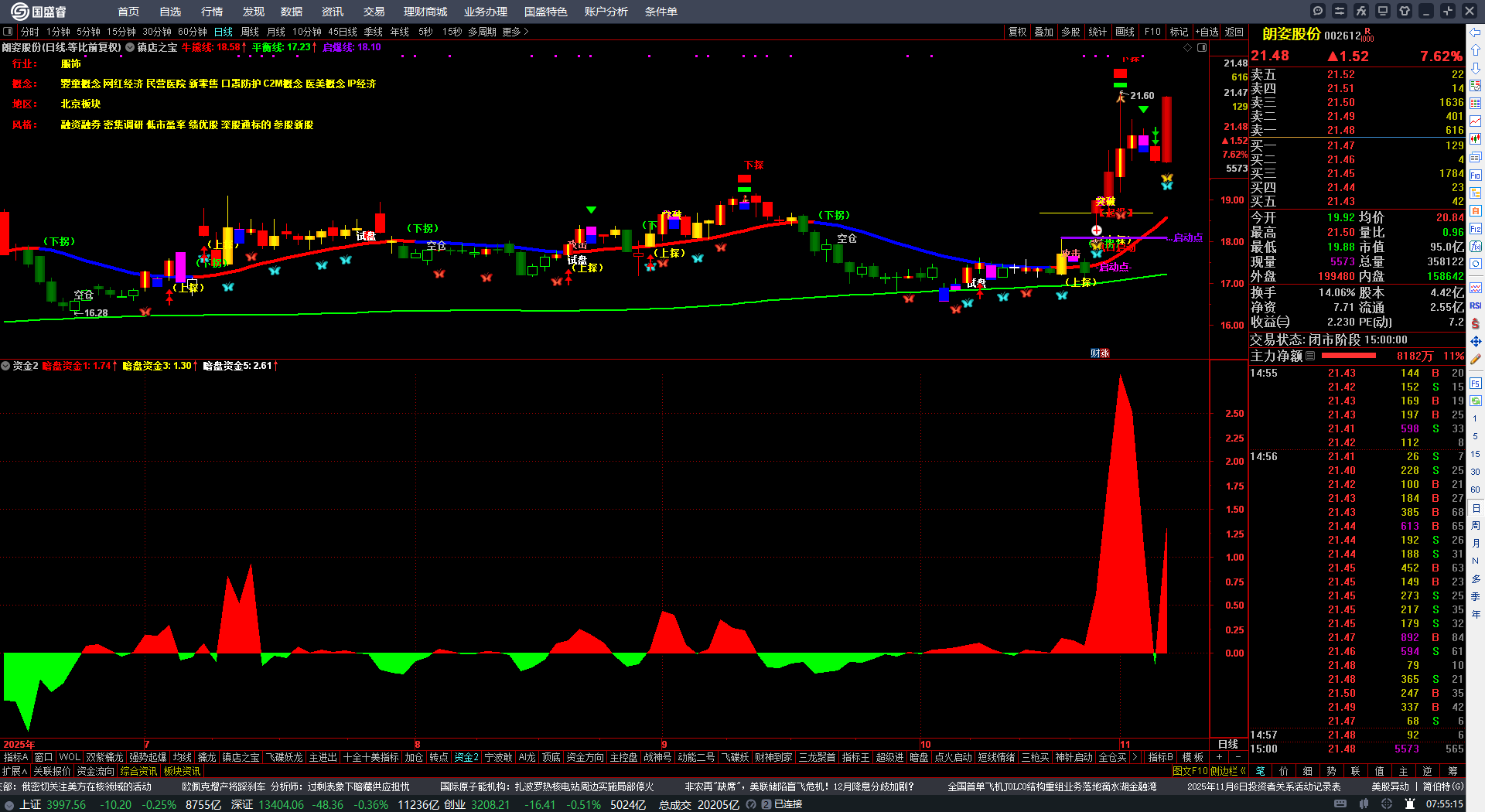This screenshot has width=1485, height=812.
Task: Click the 统计 statistics button
Action: (1098, 32)
